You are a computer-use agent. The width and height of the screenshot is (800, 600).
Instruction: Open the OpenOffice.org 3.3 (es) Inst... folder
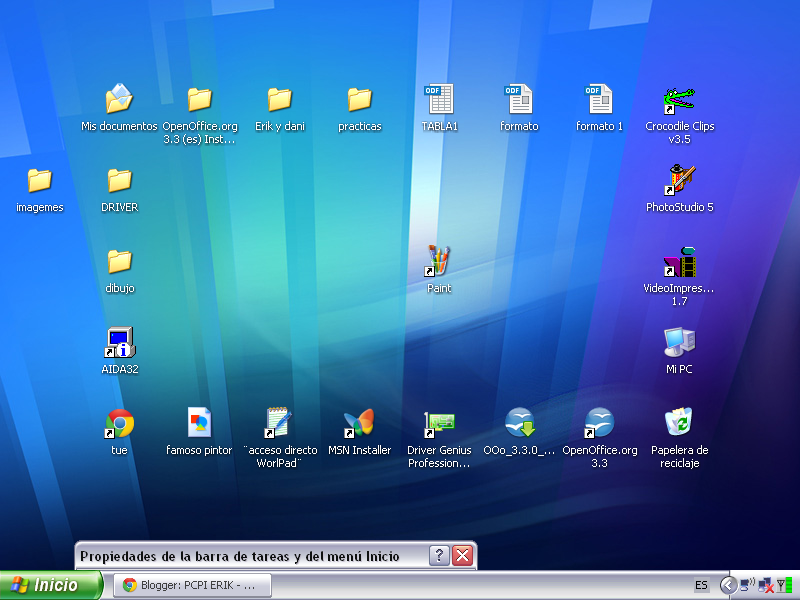(199, 99)
